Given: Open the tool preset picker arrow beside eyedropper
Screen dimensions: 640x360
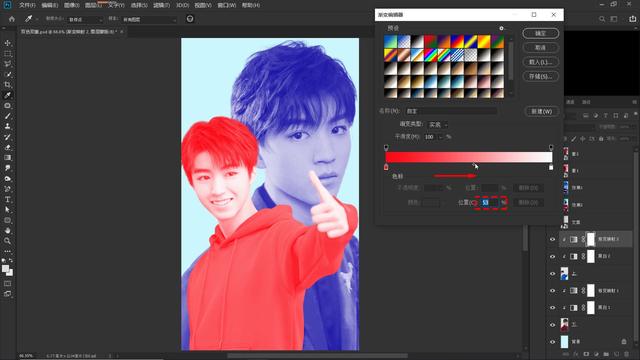Looking at the screenshot, I should point(37,19).
